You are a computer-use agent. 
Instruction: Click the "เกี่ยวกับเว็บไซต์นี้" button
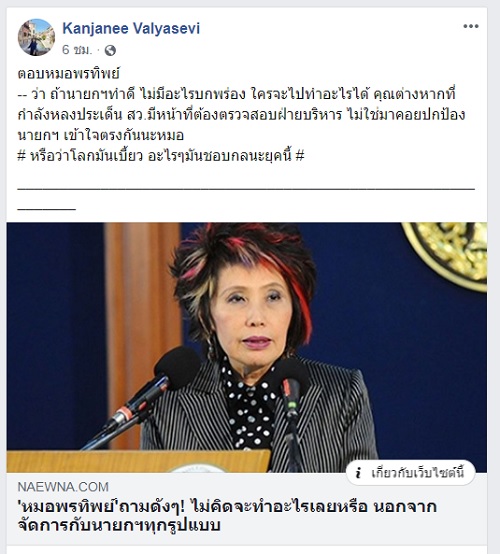[x=411, y=473]
